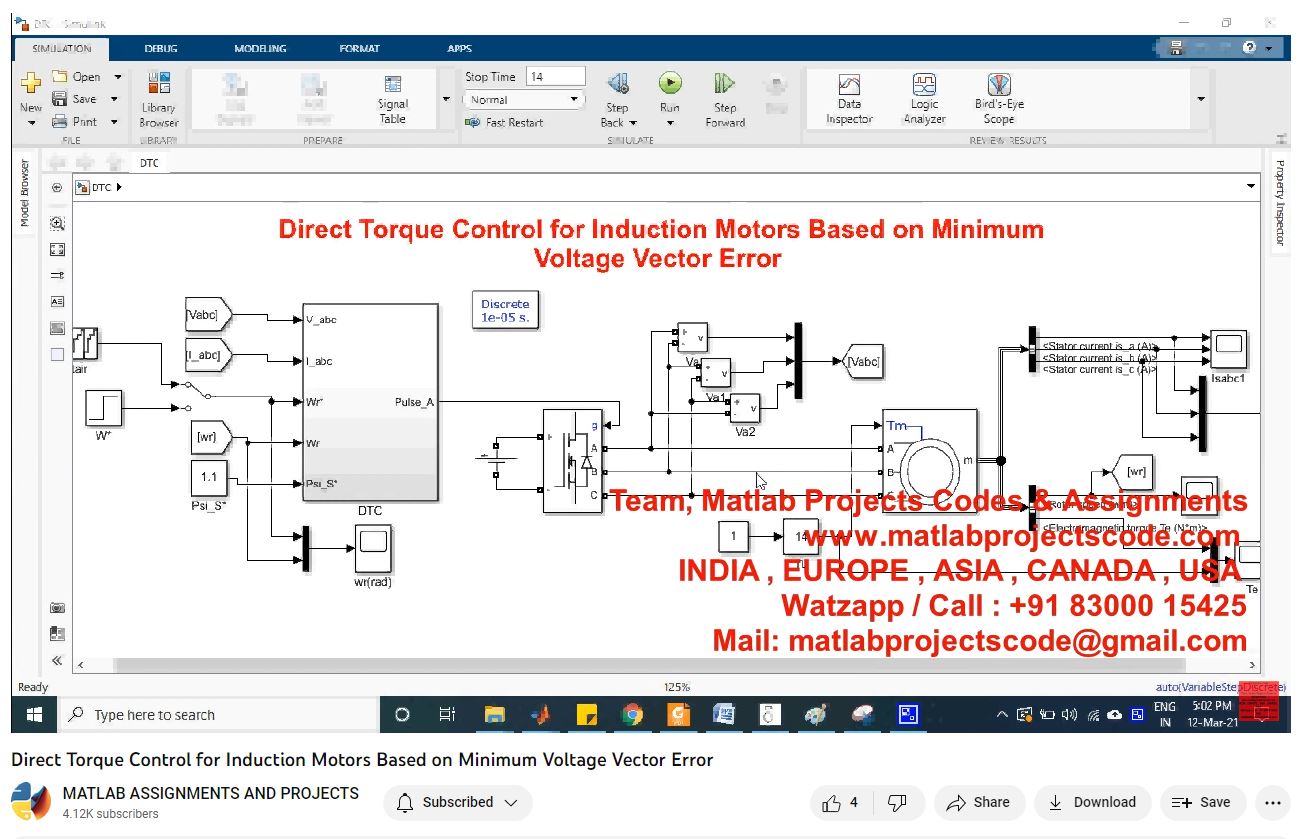Click the Windows Start button
The image size is (1300, 839).
coord(34,715)
